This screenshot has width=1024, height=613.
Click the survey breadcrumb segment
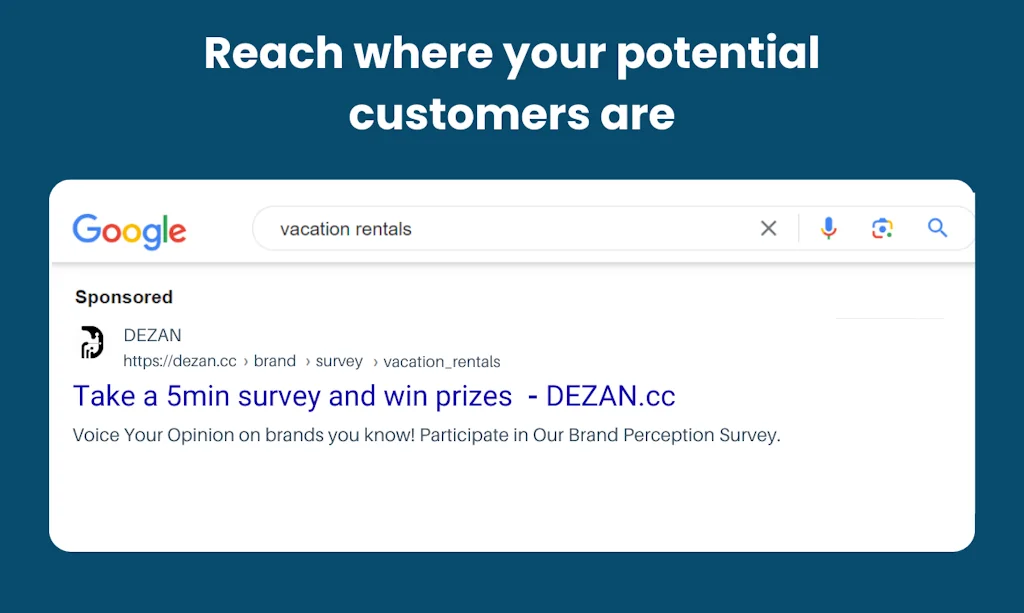(339, 361)
